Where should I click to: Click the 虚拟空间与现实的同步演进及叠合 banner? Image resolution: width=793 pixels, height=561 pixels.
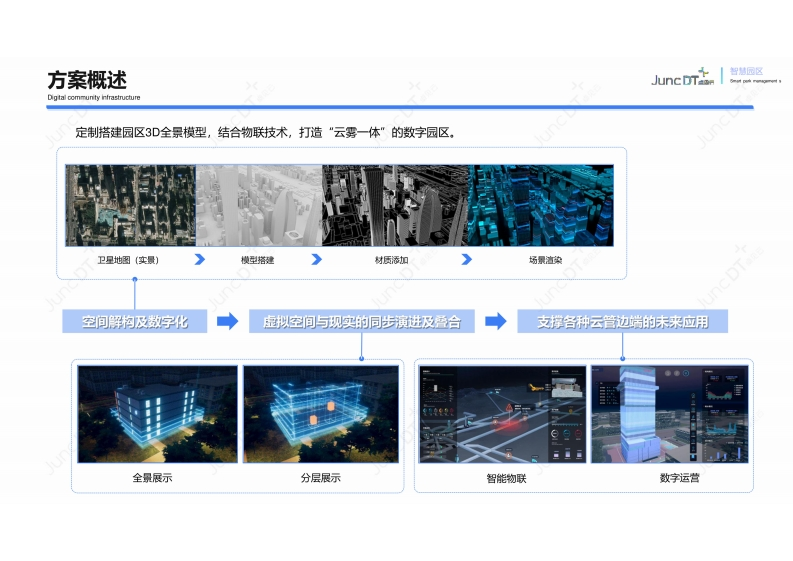(x=362, y=321)
